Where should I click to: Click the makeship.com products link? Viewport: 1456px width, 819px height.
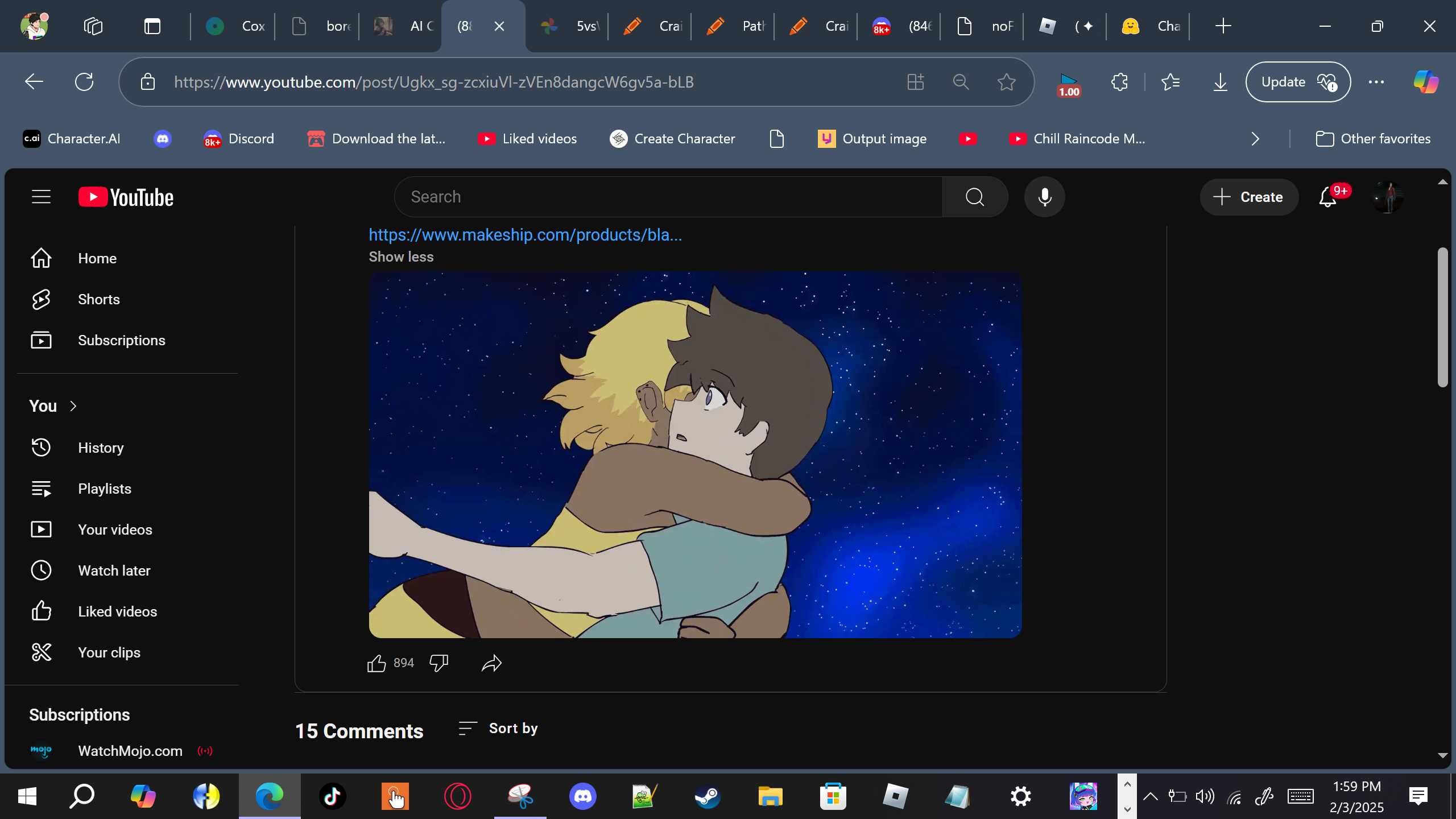click(525, 235)
